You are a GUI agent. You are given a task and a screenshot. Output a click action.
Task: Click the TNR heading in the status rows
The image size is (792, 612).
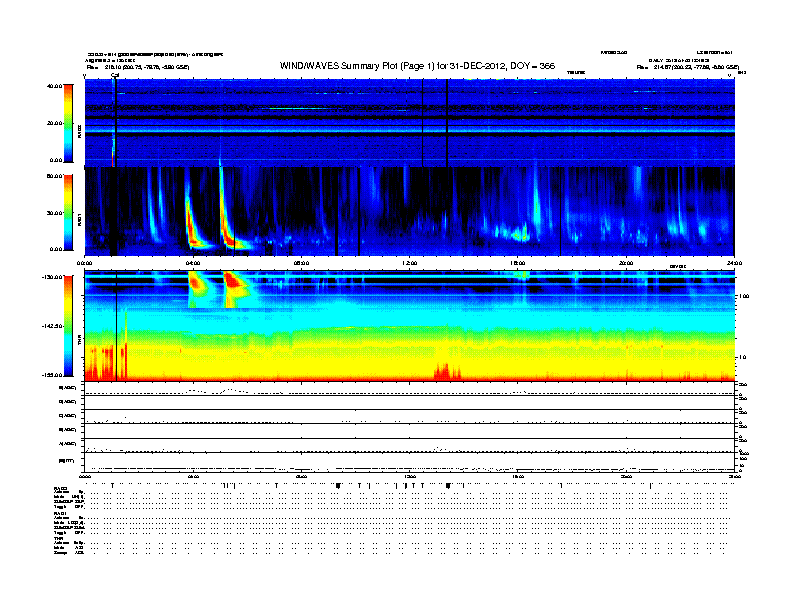click(x=58, y=538)
